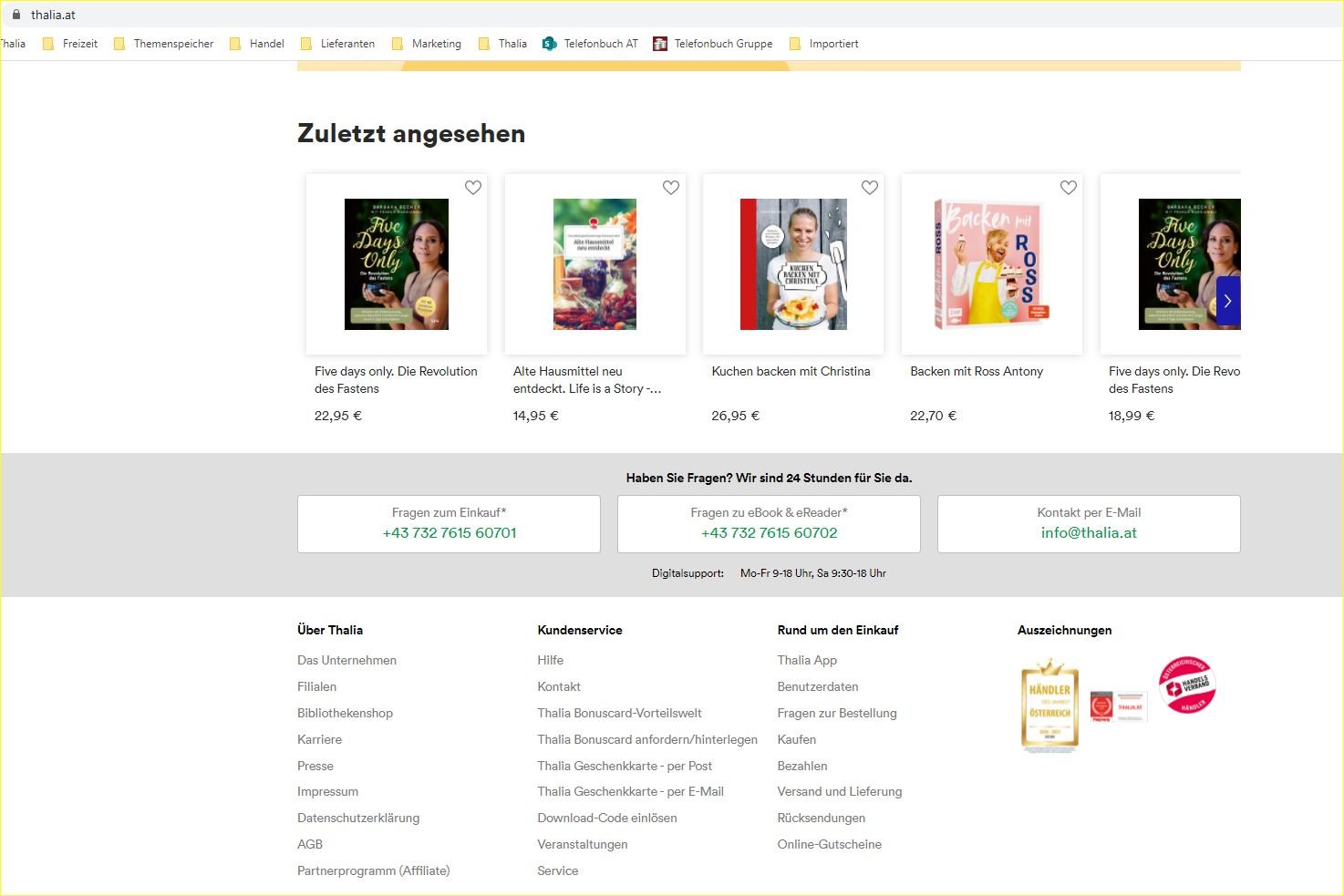Open the 'Kuchen backen mit Christina' cover thumbnail
The height and width of the screenshot is (896, 1344).
[792, 263]
